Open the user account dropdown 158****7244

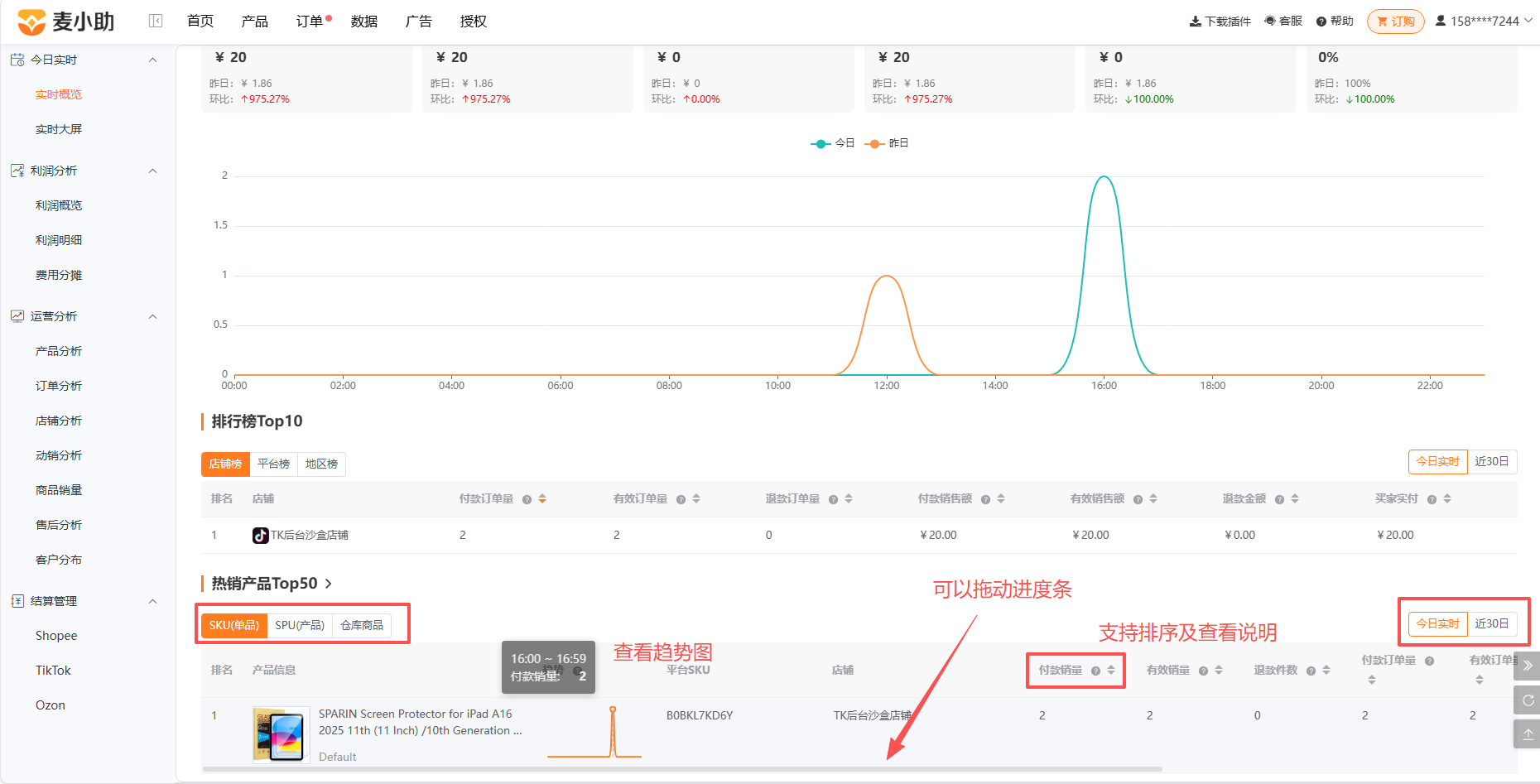coord(1484,21)
